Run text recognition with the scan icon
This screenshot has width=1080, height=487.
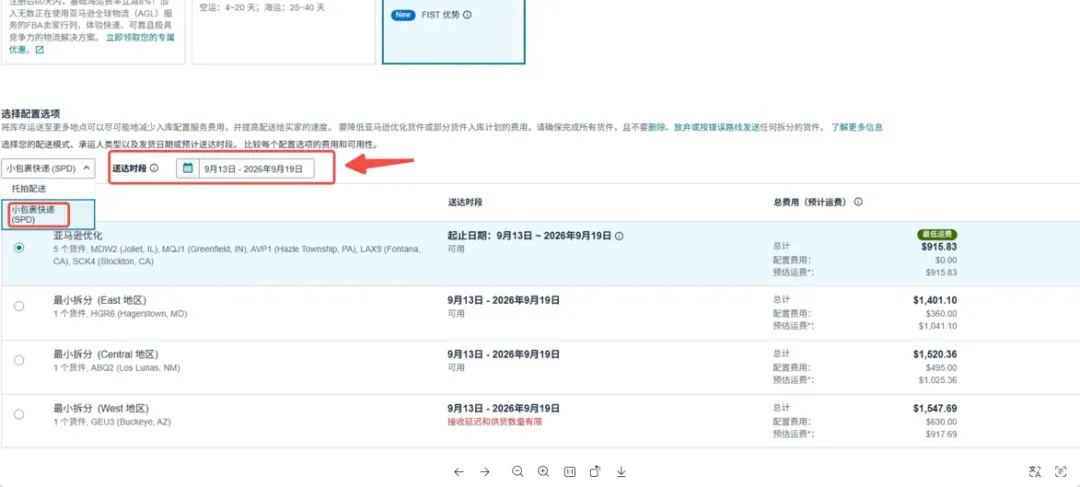pyautogui.click(x=1061, y=472)
